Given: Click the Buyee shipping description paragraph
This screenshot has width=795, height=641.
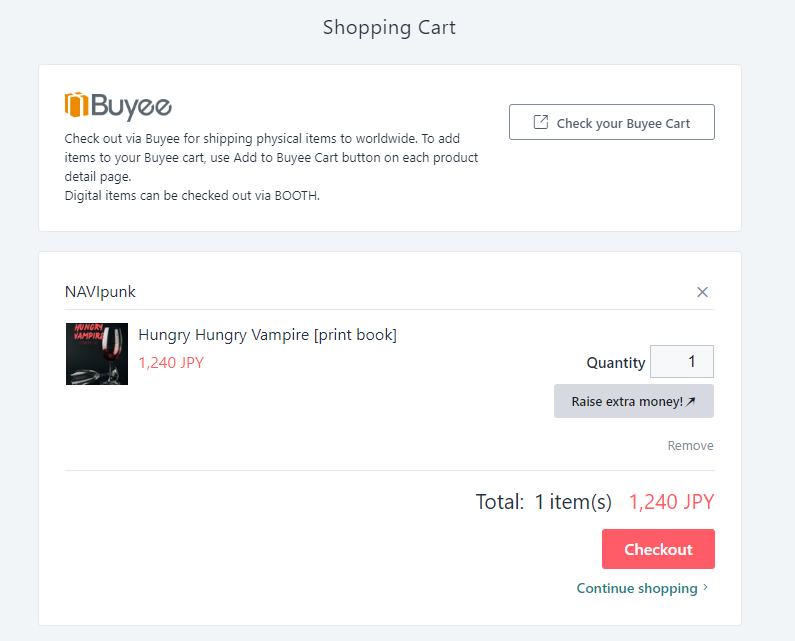Looking at the screenshot, I should pos(271,167).
